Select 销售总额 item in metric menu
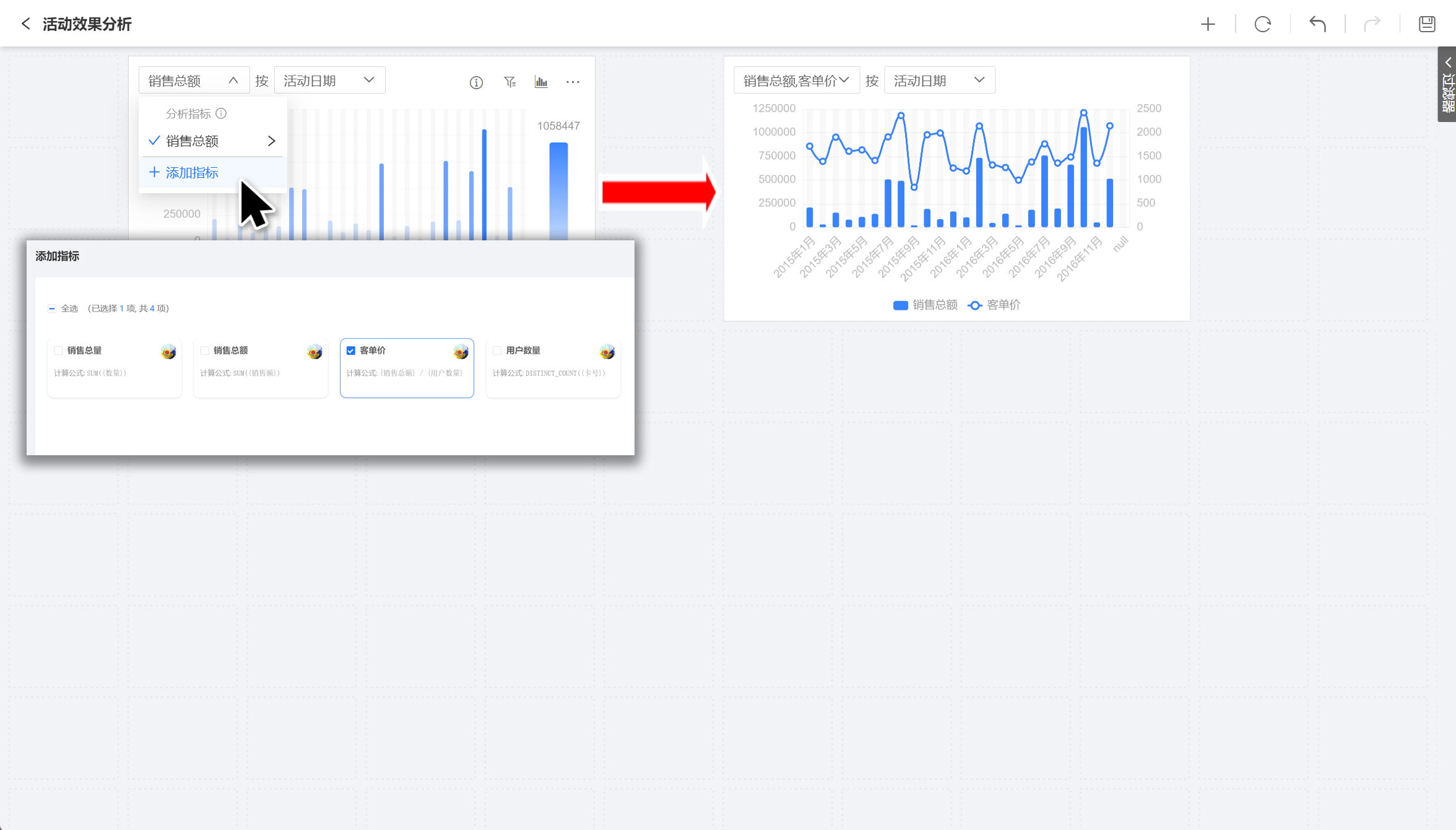This screenshot has height=830, width=1456. point(193,141)
